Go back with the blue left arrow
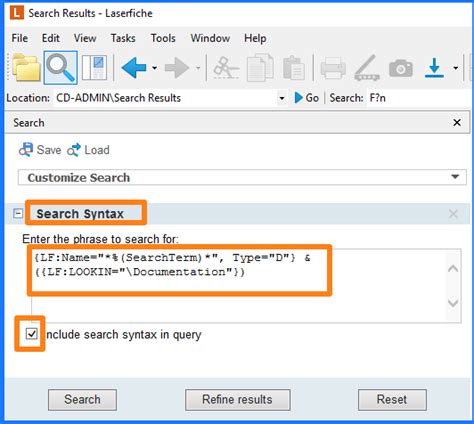The height and width of the screenshot is (424, 474). coord(134,68)
